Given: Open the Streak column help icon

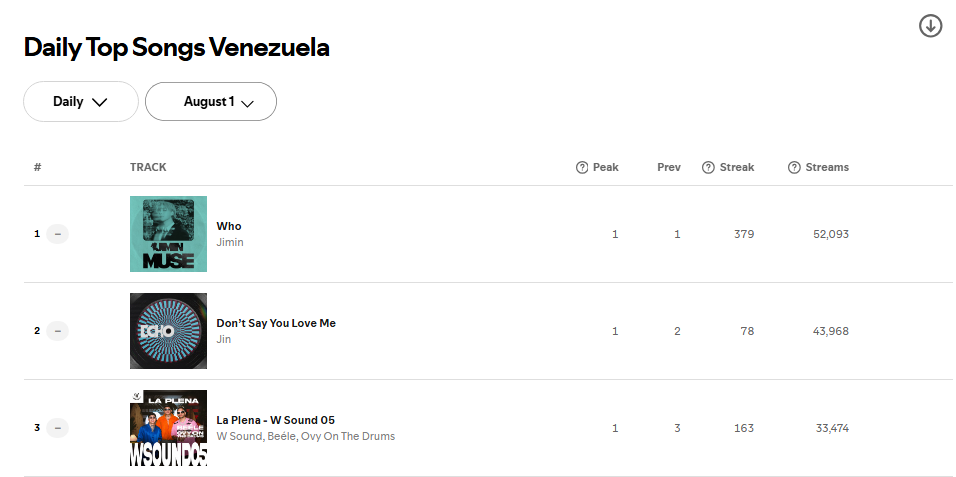Looking at the screenshot, I should (x=708, y=167).
